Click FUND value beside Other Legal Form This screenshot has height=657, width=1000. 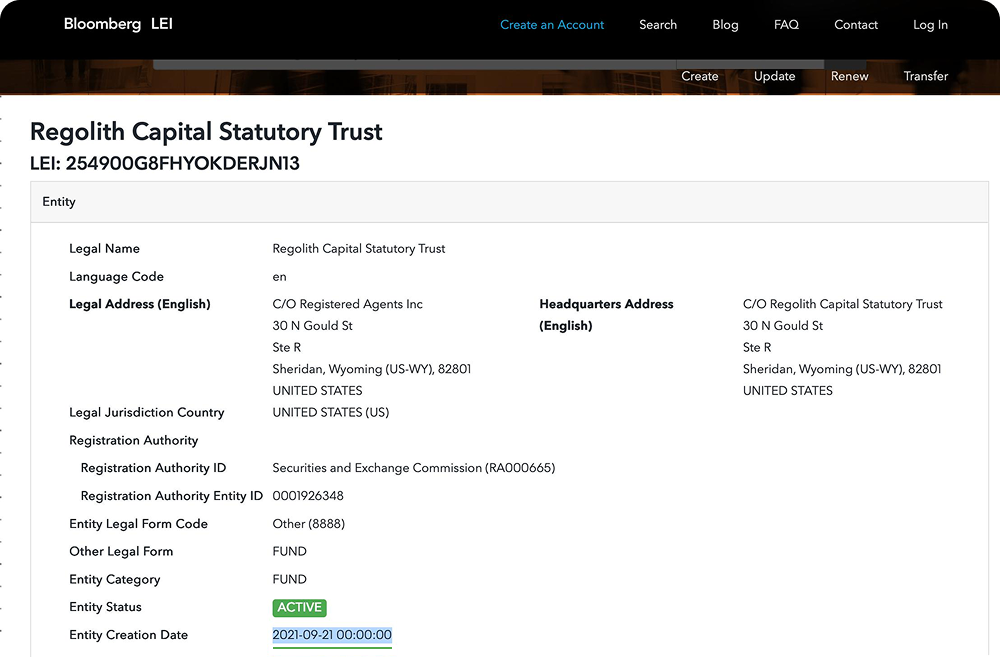point(290,551)
